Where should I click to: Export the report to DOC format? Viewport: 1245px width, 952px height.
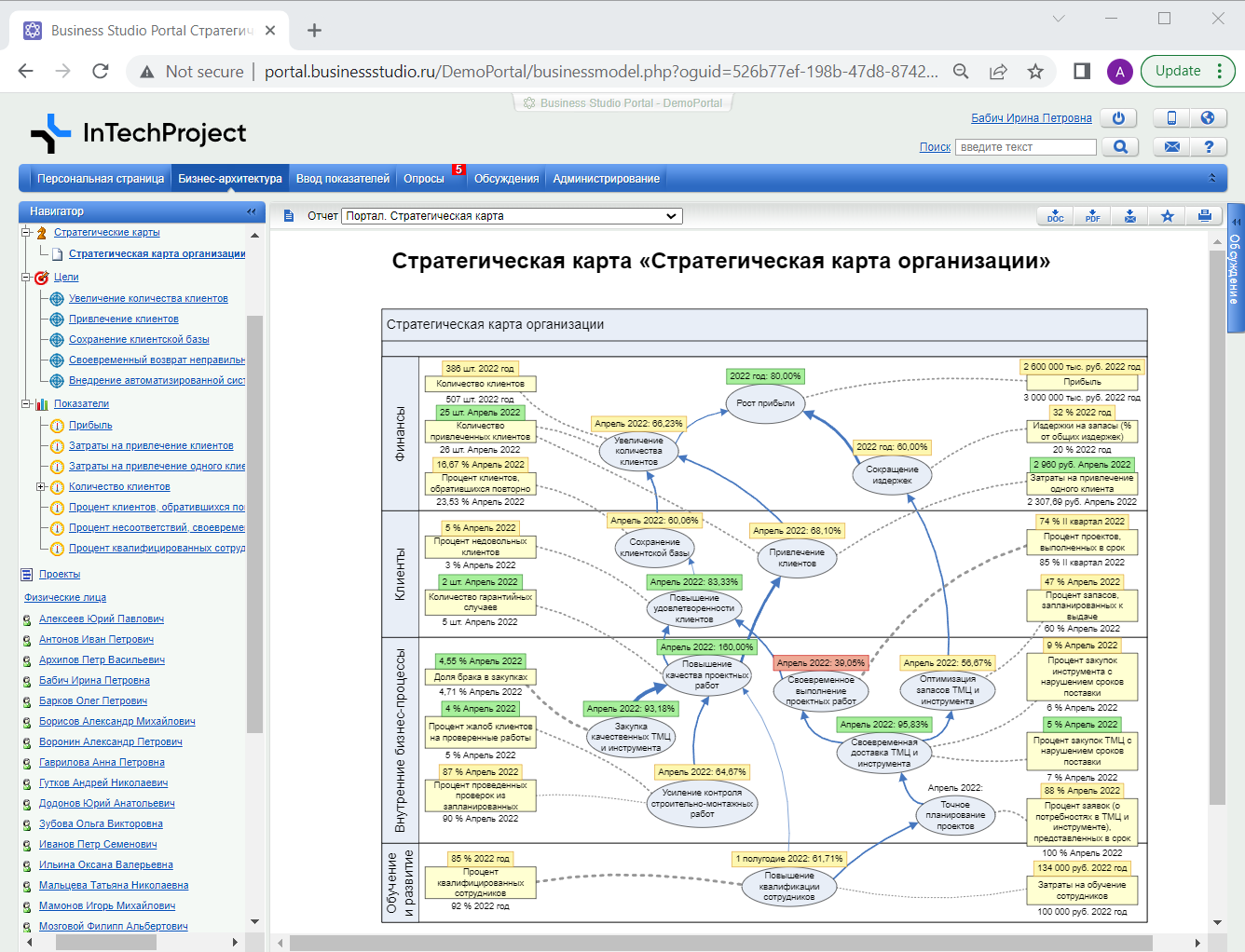pos(1055,216)
